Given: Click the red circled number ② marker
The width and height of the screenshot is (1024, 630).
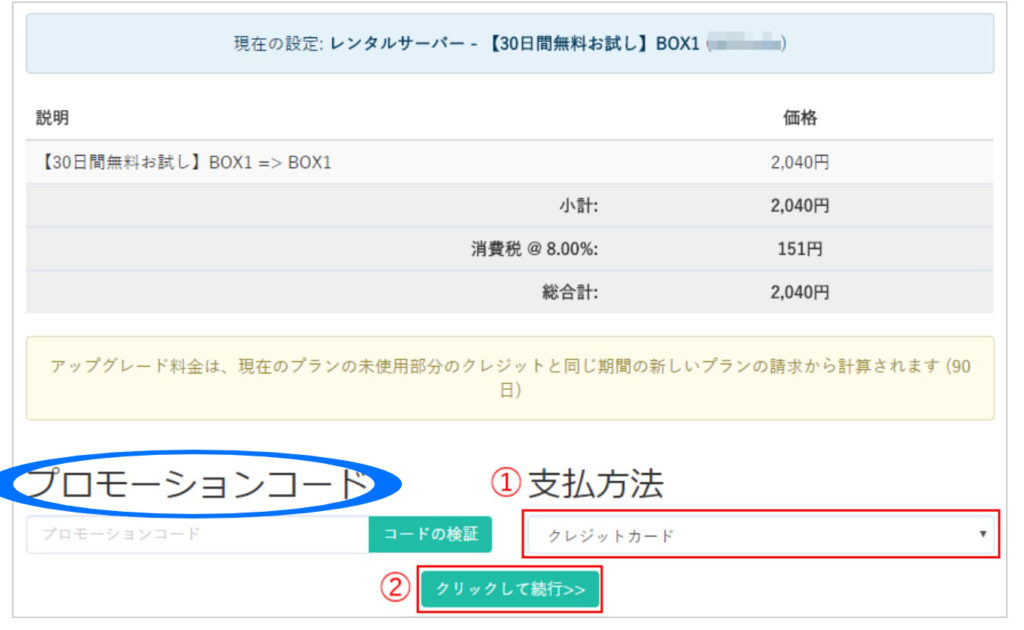Looking at the screenshot, I should [x=397, y=588].
